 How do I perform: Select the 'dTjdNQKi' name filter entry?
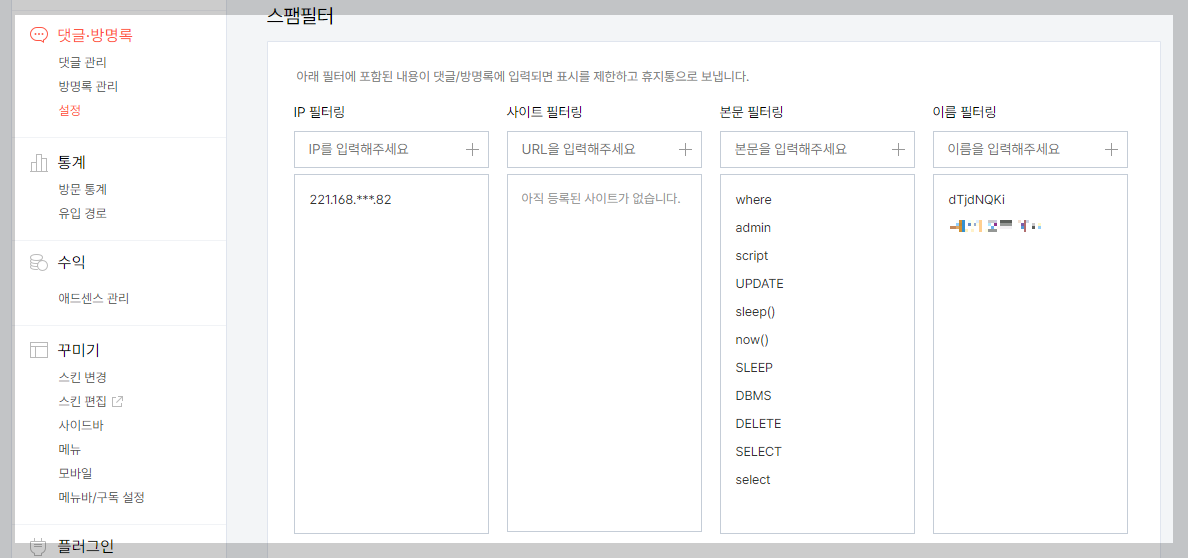coord(976,199)
